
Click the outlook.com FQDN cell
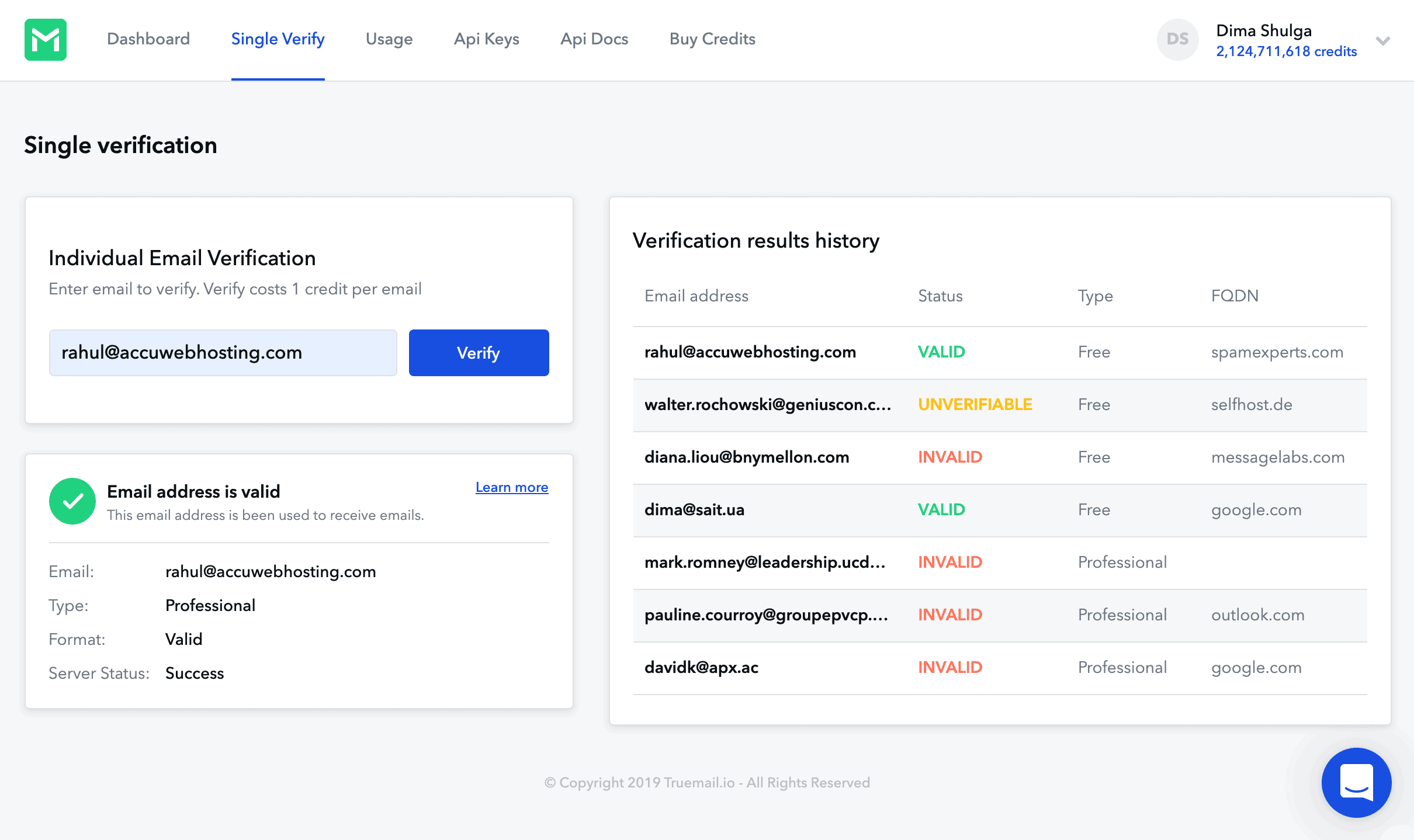(1257, 615)
